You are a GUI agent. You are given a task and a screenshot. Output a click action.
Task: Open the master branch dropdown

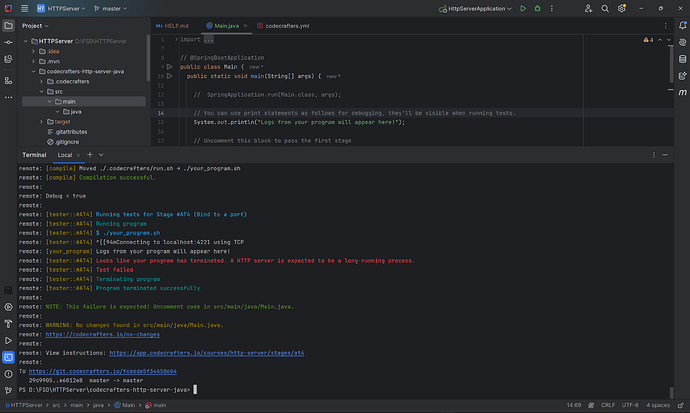point(110,8)
